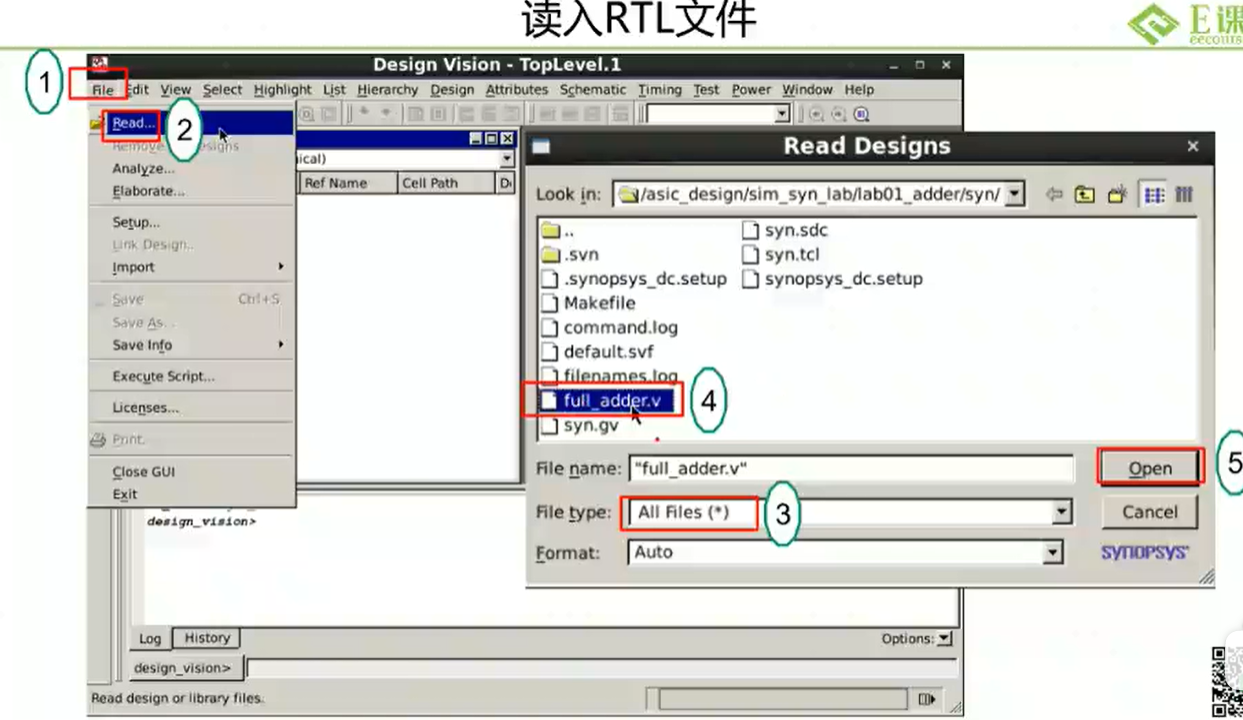
Task: Select file default.svf
Action: [597, 352]
